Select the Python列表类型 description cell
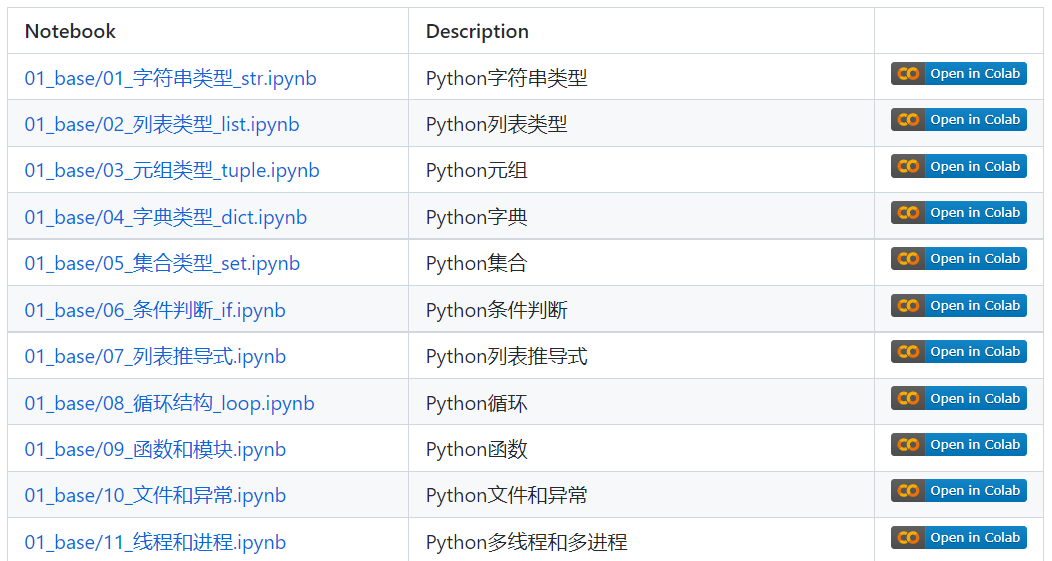1052x561 pixels. [641, 125]
